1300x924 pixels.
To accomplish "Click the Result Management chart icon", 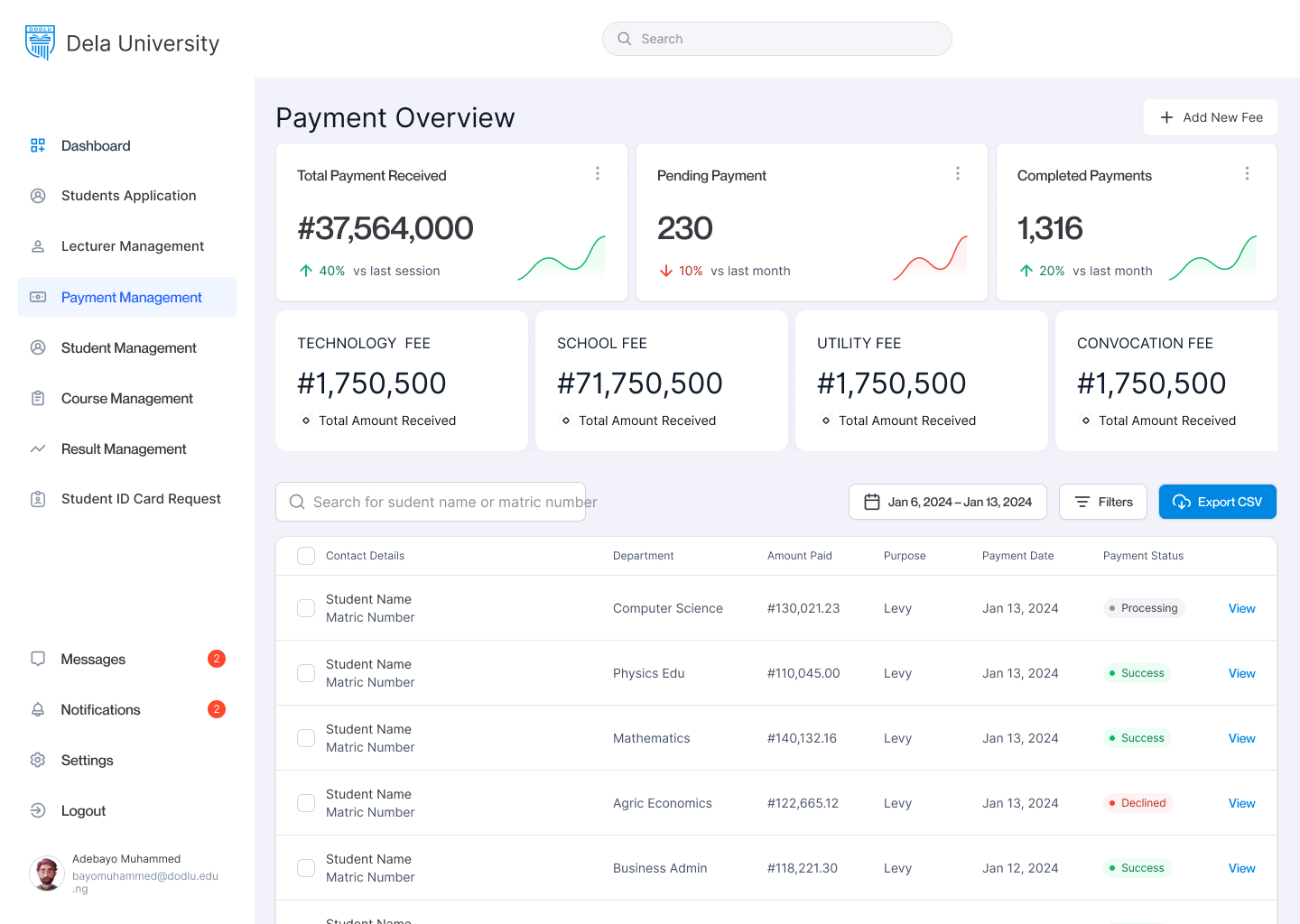I will pos(38,448).
